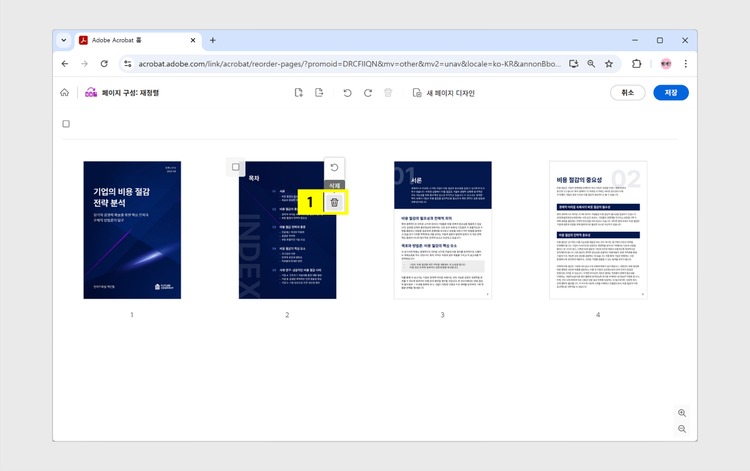Reload the browser page
Image resolution: width=750 pixels, height=471 pixels.
104,64
